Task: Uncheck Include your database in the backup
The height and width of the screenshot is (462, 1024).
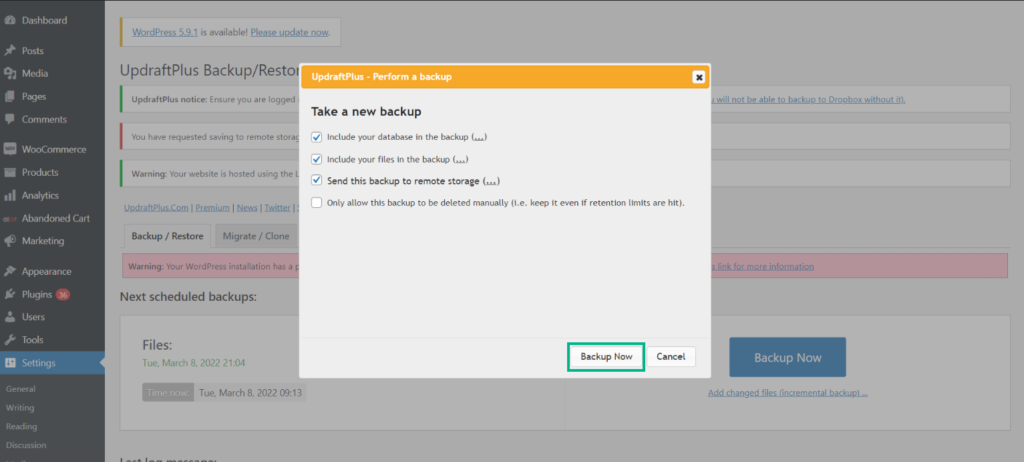Action: (x=317, y=137)
